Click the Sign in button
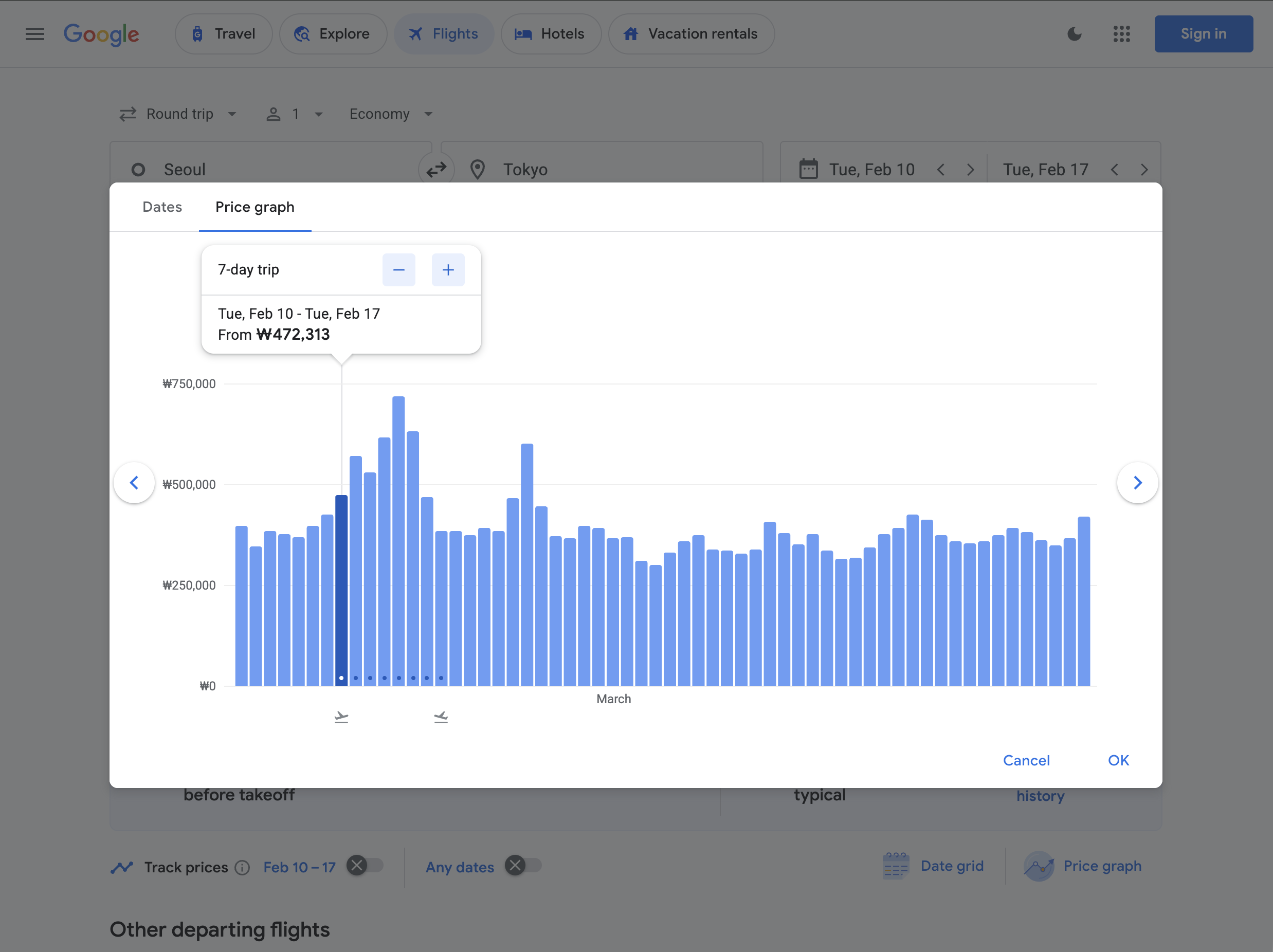 click(1204, 34)
